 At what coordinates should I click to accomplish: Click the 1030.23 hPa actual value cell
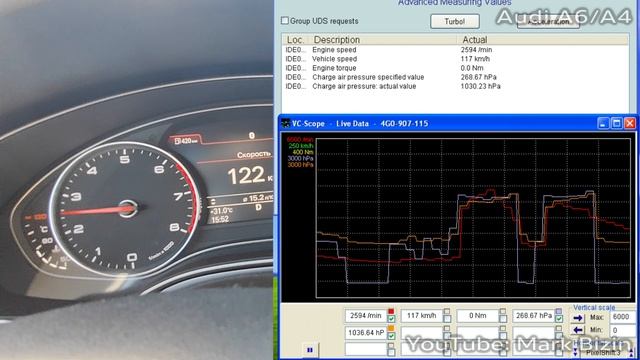480,86
